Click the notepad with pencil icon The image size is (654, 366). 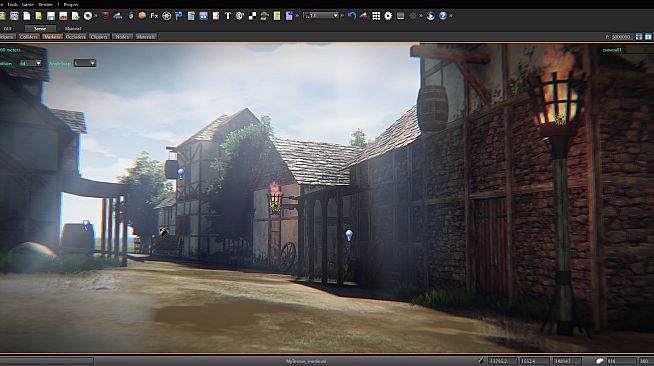pyautogui.click(x=216, y=16)
